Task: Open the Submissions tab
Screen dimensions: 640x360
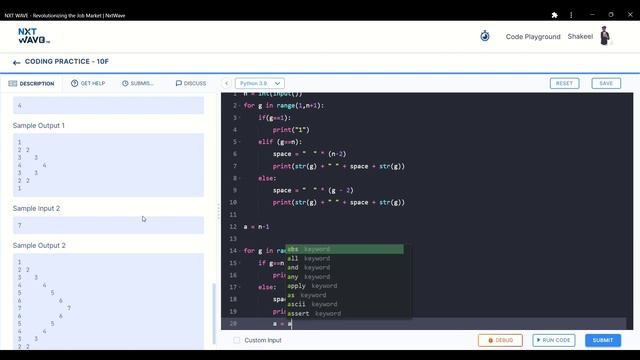Action: 138,83
